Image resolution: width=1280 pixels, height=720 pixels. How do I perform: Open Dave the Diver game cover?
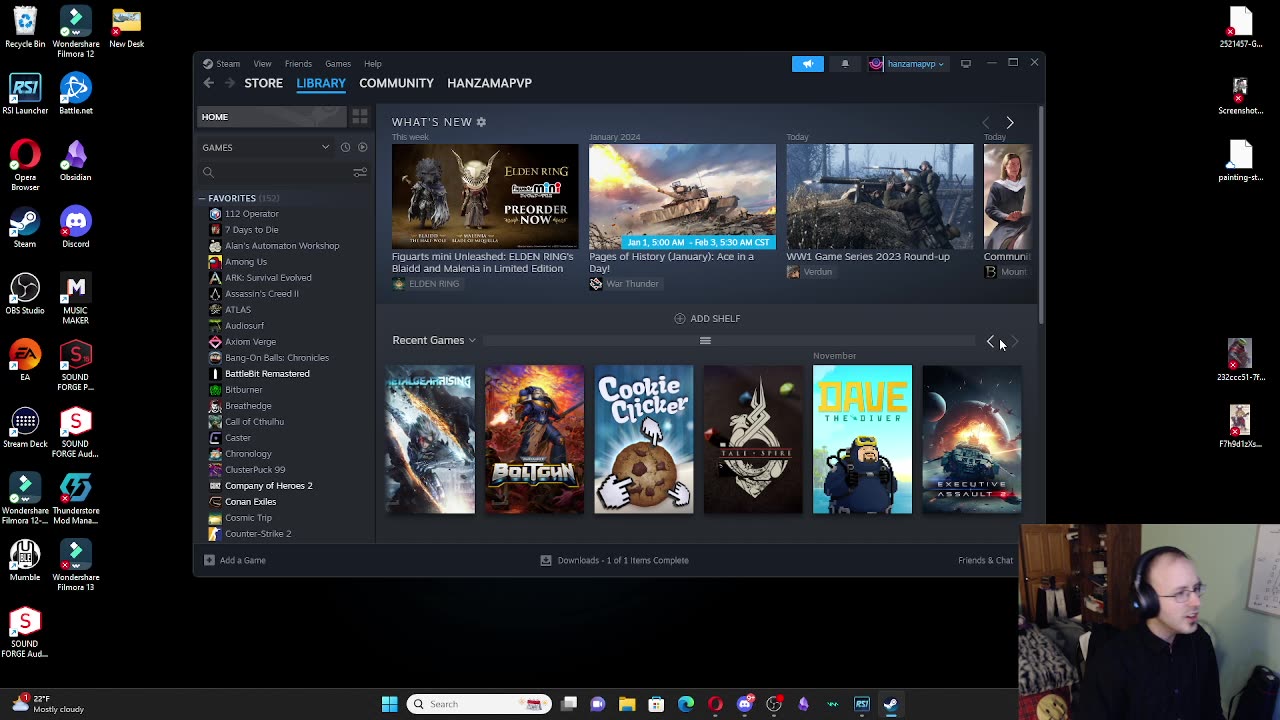[x=862, y=440]
